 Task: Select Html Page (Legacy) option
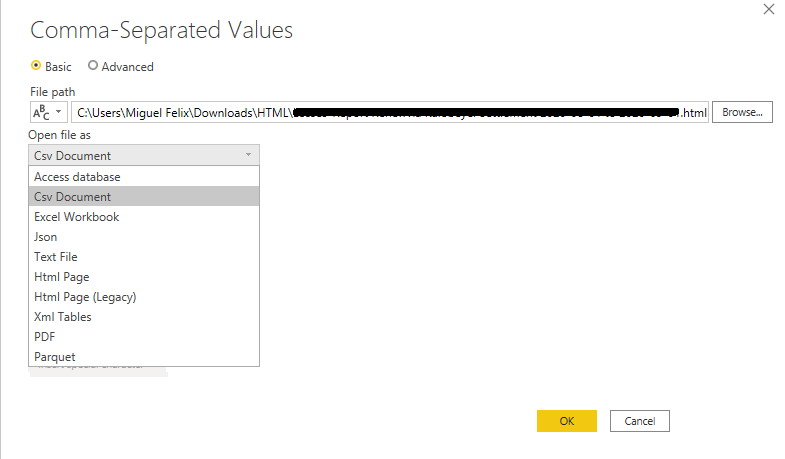pos(85,297)
